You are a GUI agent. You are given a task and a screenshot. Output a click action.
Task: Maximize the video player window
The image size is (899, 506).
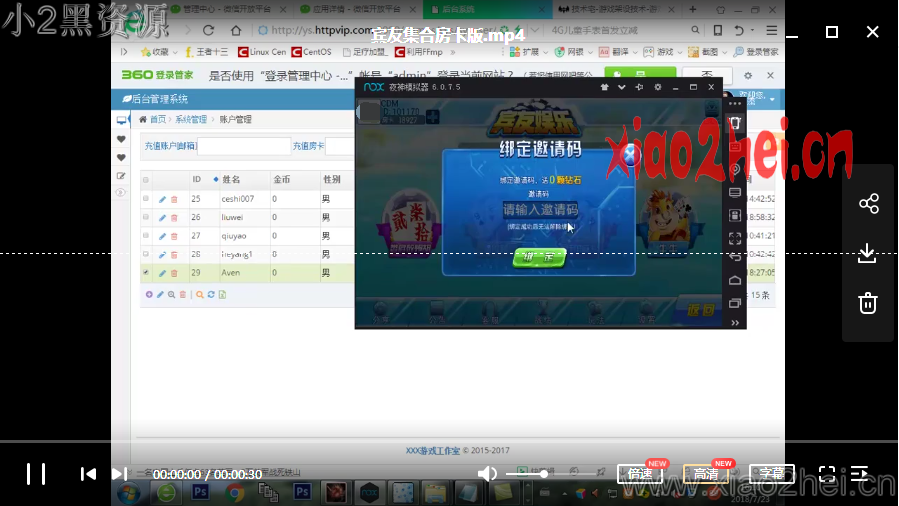click(x=832, y=32)
